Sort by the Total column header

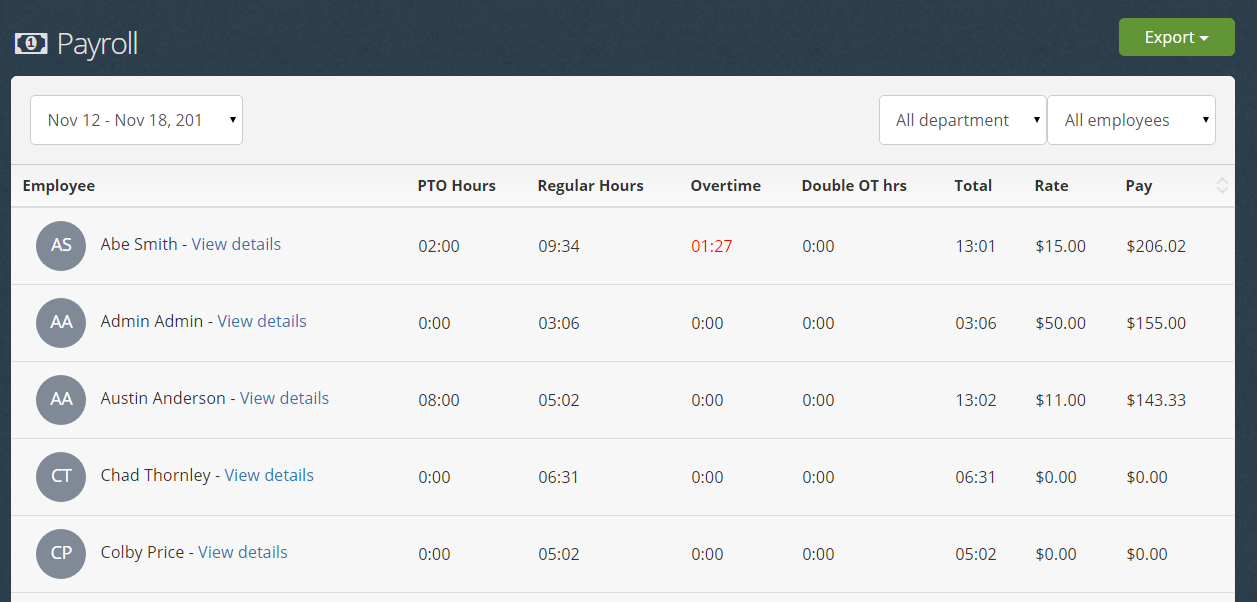coord(973,186)
